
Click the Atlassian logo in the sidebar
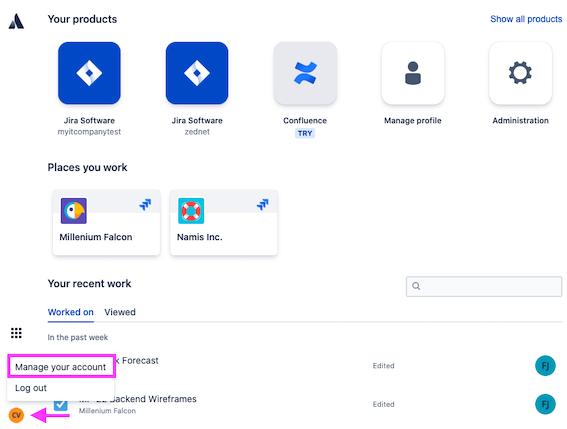[x=16, y=21]
